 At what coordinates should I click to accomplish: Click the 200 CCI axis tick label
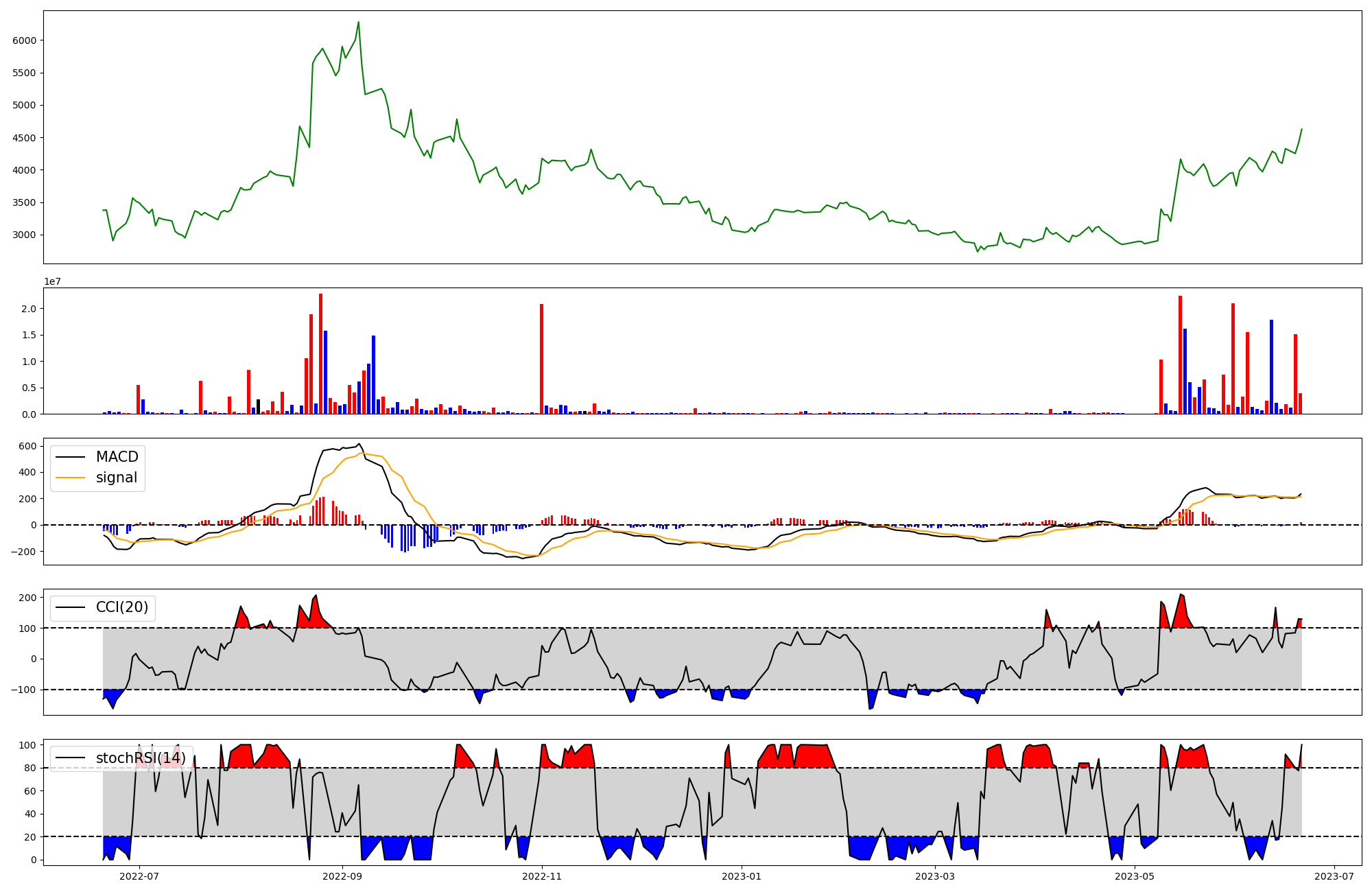click(27, 598)
